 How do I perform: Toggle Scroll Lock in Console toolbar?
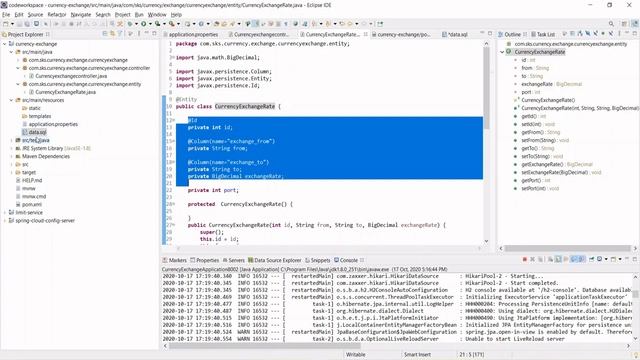point(558,259)
